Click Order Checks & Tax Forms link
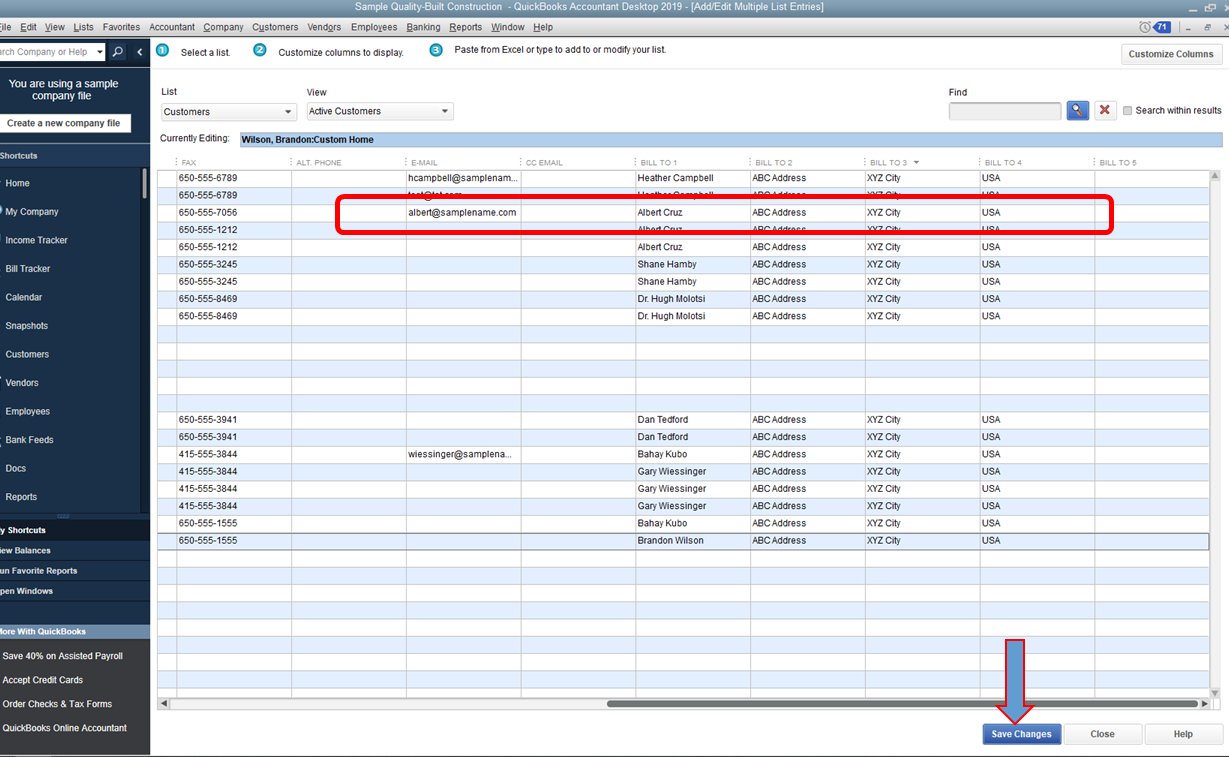 pos(57,704)
